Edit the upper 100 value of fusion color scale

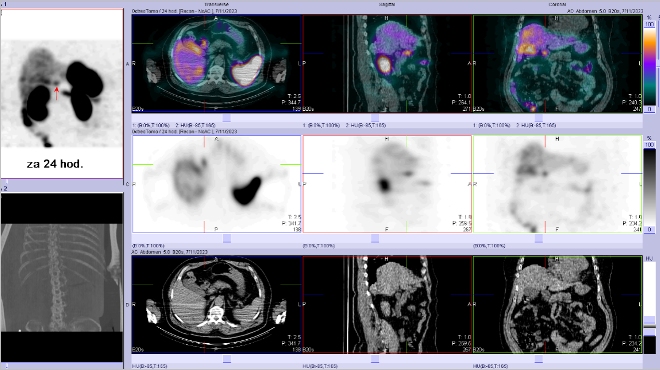coord(650,24)
